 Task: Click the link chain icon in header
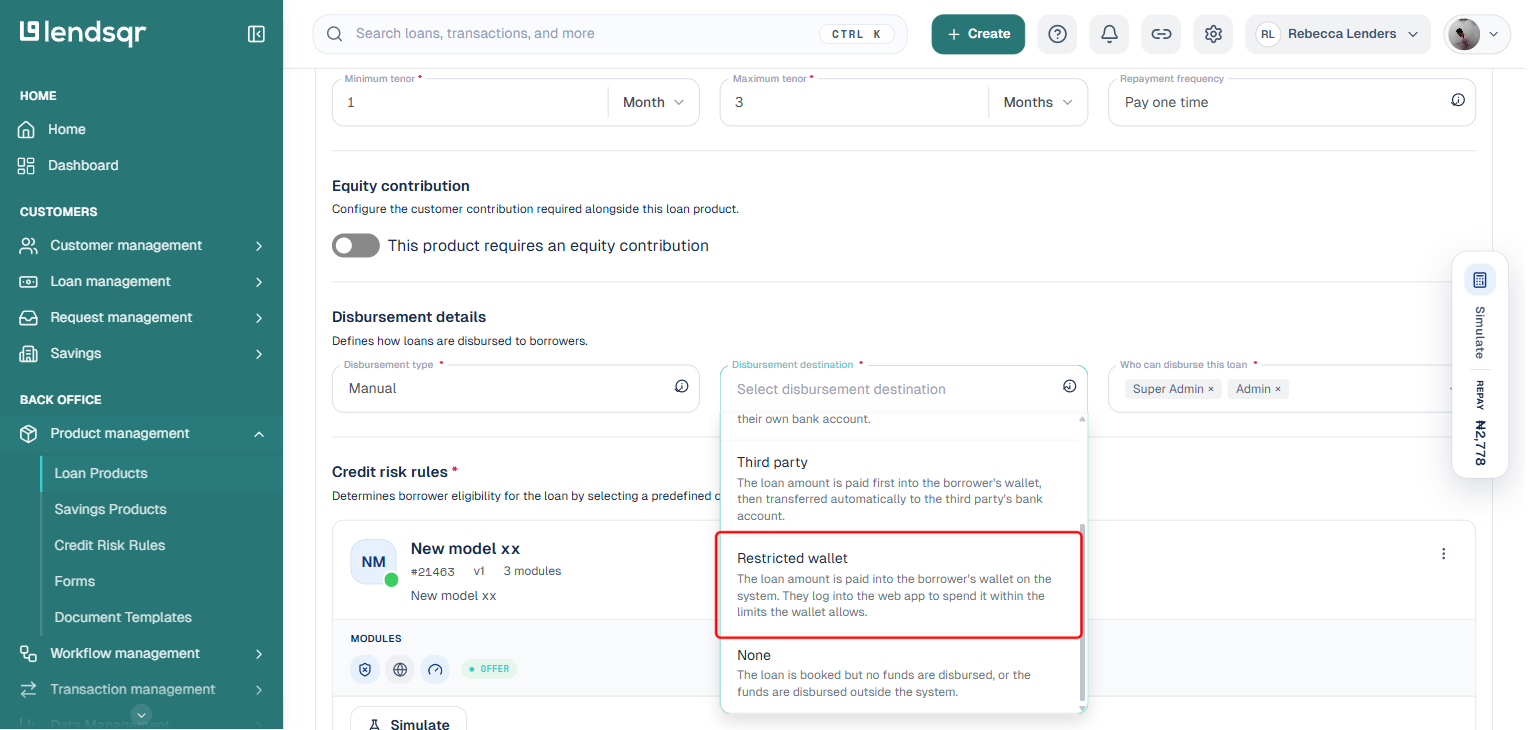point(1161,34)
